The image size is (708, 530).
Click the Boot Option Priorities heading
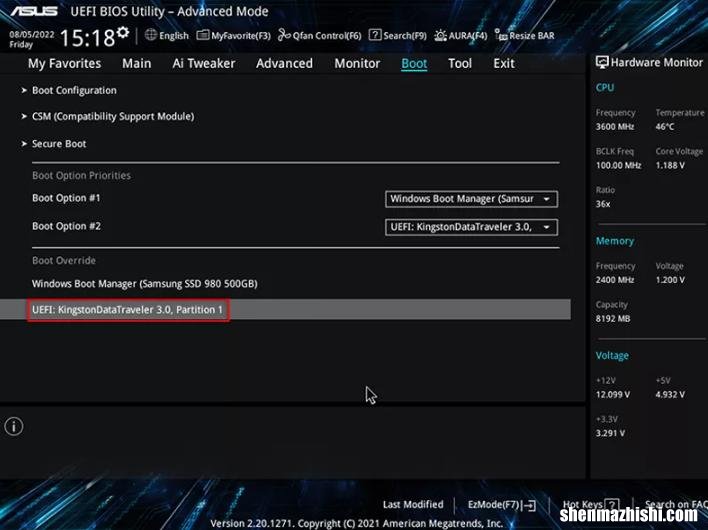pos(81,176)
